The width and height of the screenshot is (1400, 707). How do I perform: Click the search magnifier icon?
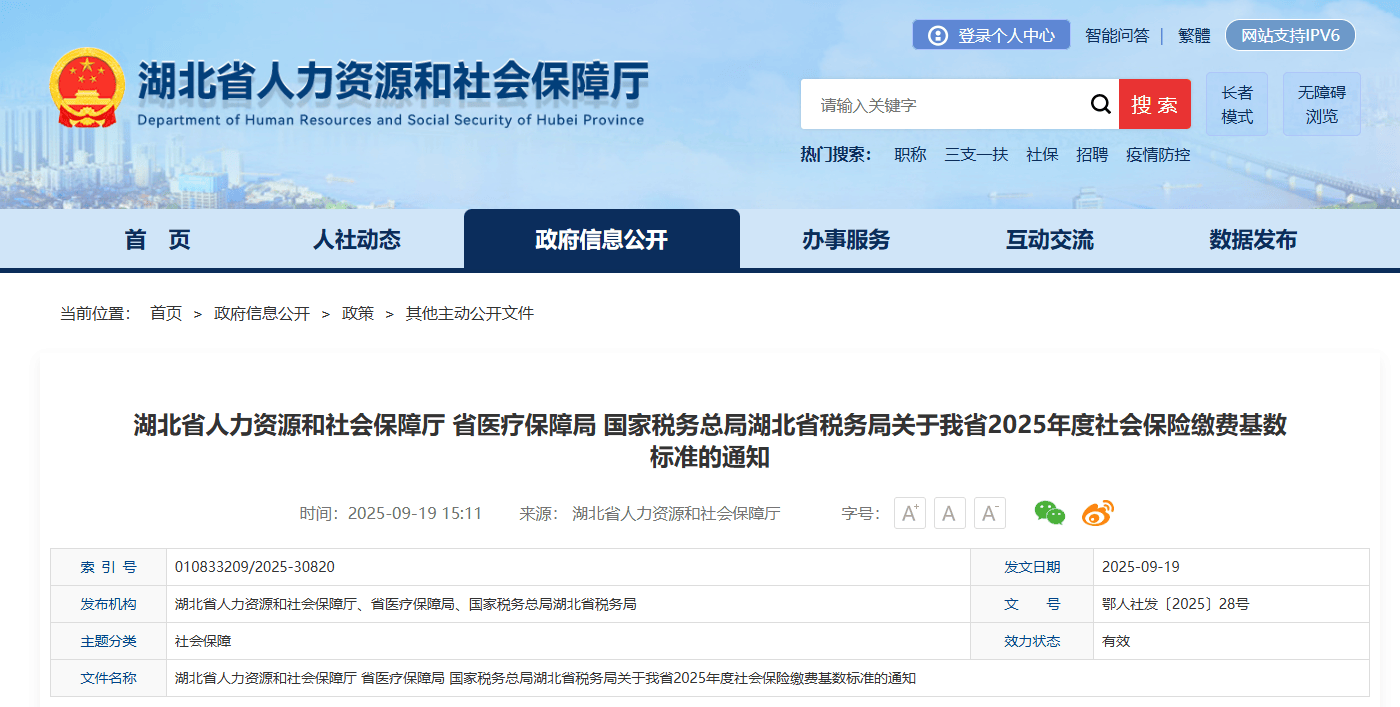(1100, 104)
